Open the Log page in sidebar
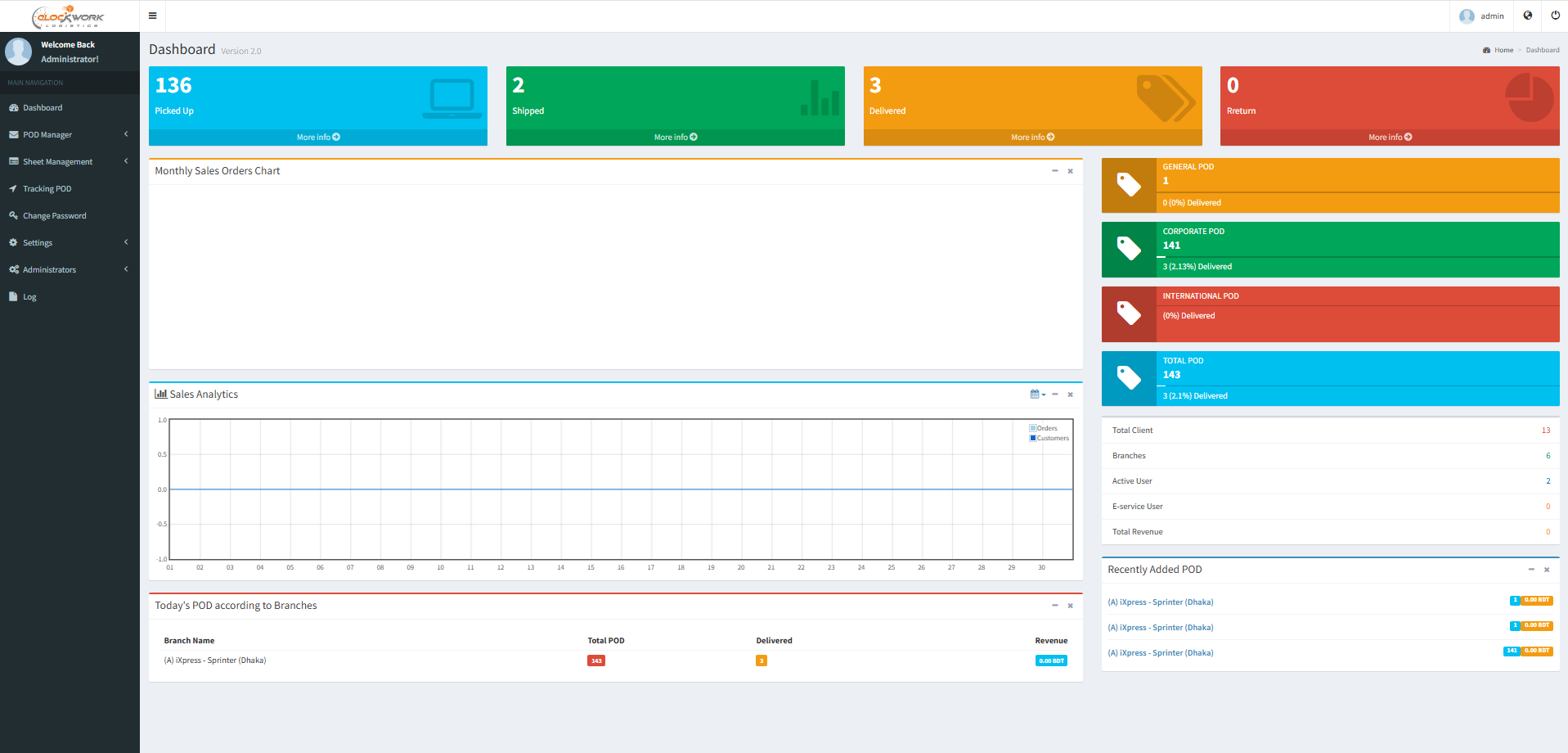 coord(29,297)
